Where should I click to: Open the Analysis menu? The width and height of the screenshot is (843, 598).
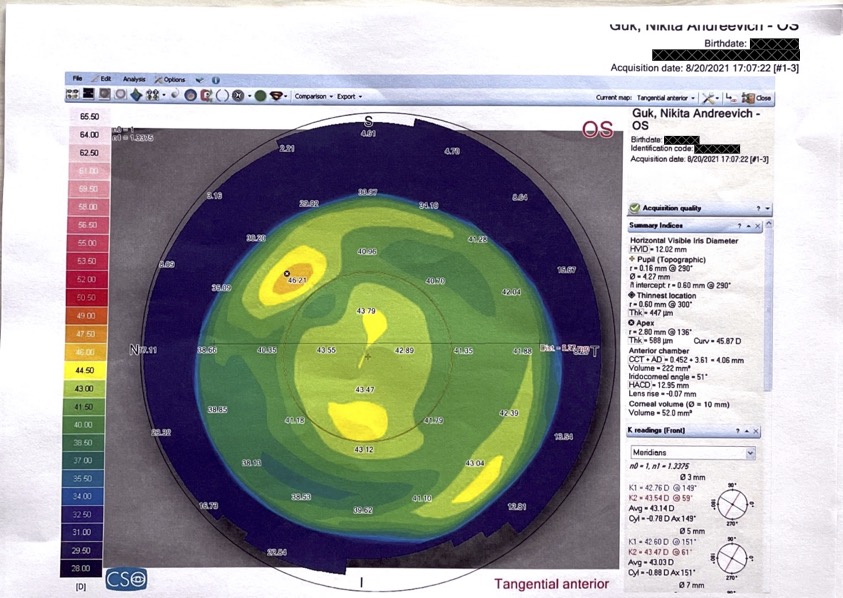click(134, 79)
